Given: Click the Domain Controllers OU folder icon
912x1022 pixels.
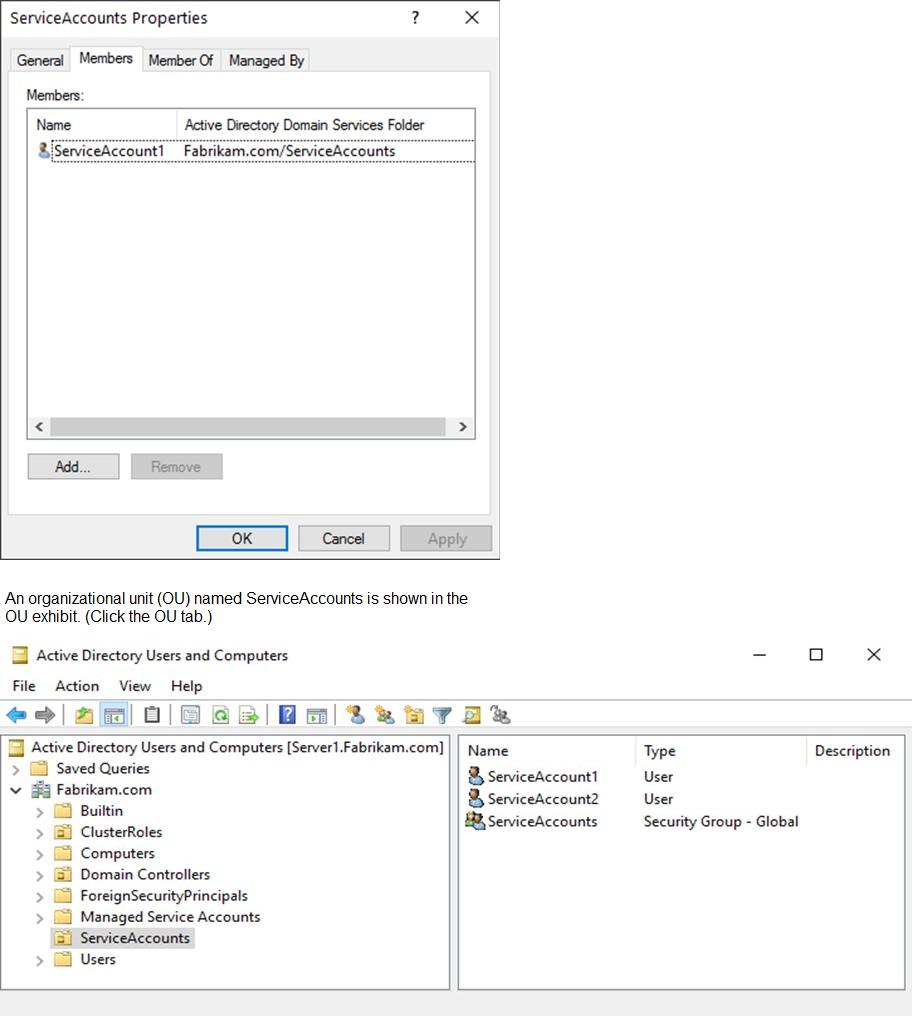Looking at the screenshot, I should [63, 875].
